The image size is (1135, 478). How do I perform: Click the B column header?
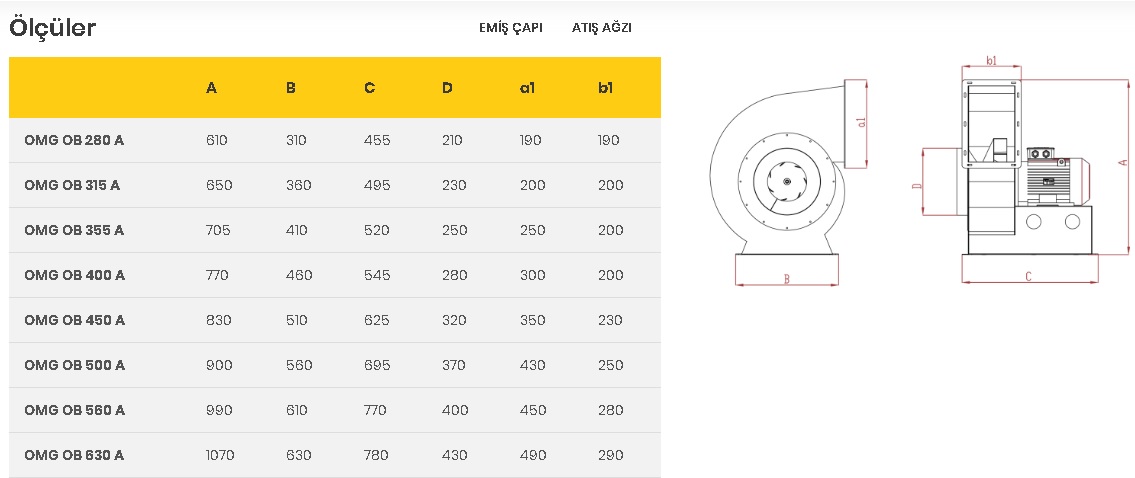click(290, 88)
